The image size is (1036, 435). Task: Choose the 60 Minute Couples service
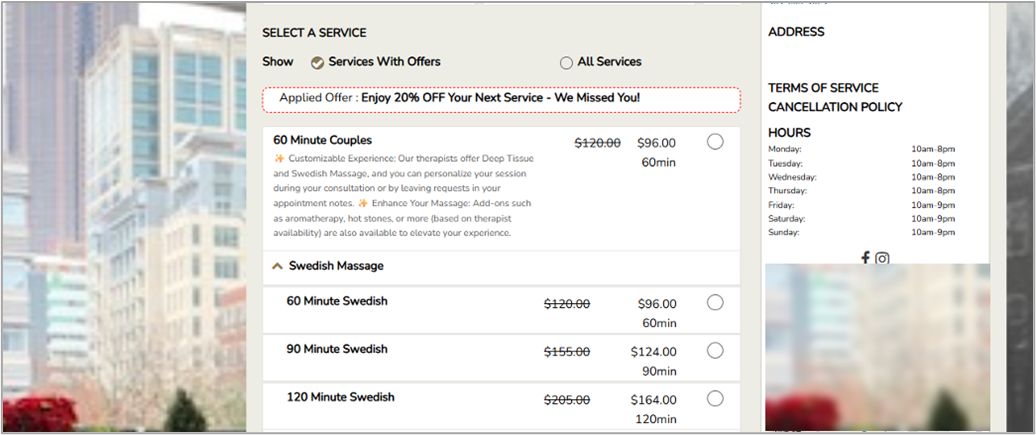pyautogui.click(x=715, y=141)
